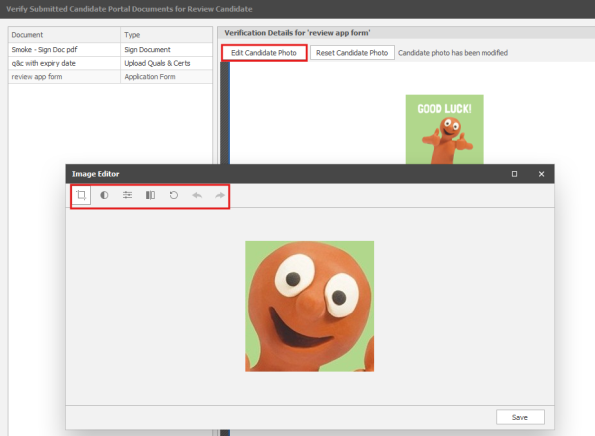Click the Good Luck candidate photo thumbnail
The width and height of the screenshot is (595, 436).
coord(444,129)
